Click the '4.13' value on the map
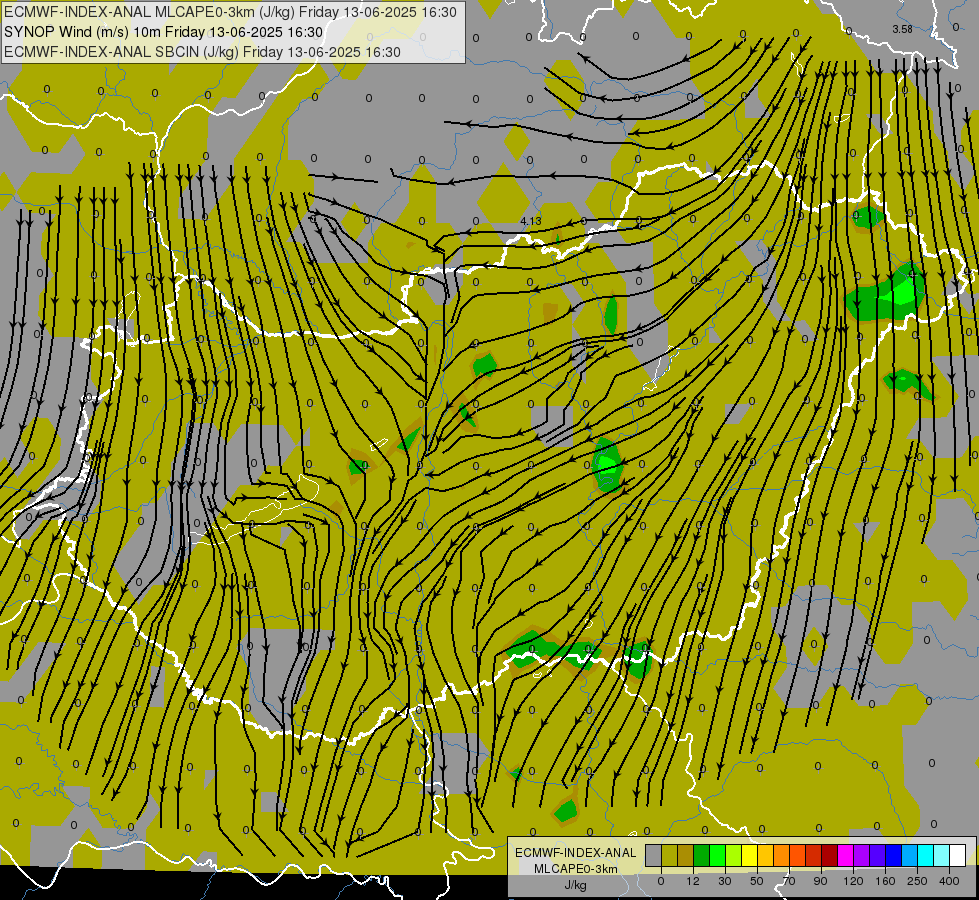This screenshot has height=900, width=979. coord(531,221)
